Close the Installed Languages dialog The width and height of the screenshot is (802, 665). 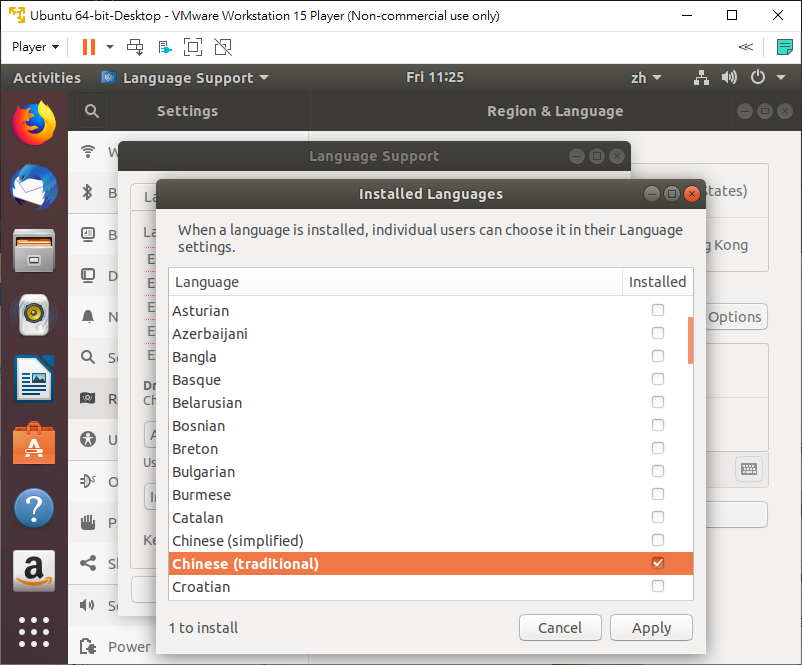click(692, 194)
